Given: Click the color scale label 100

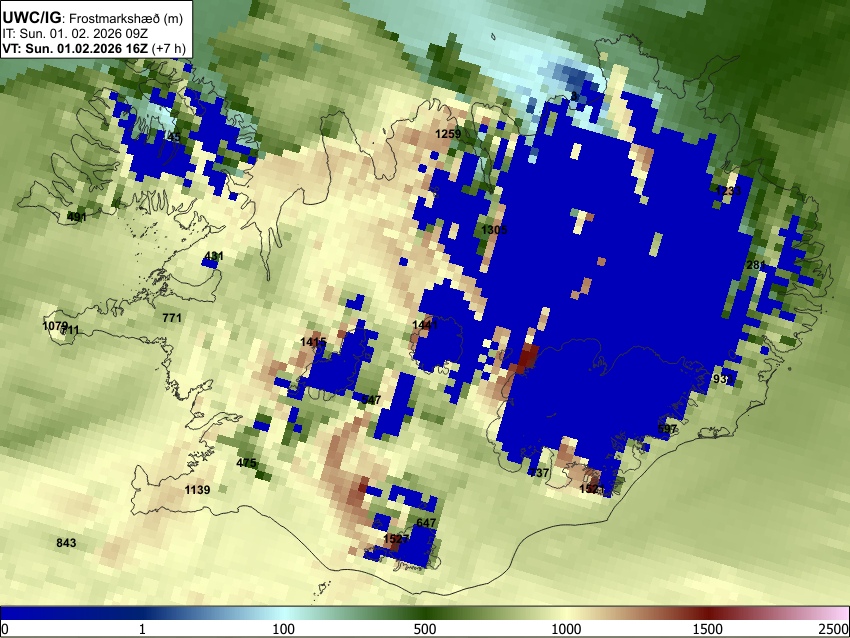Looking at the screenshot, I should (x=284, y=629).
